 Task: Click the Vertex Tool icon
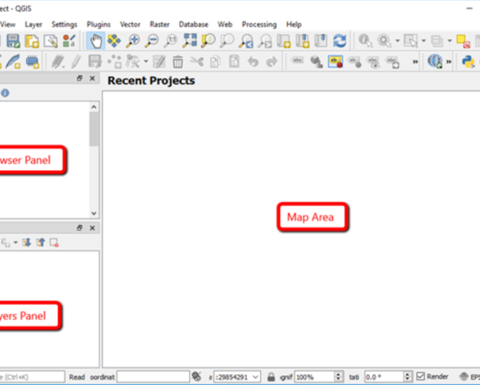133,62
